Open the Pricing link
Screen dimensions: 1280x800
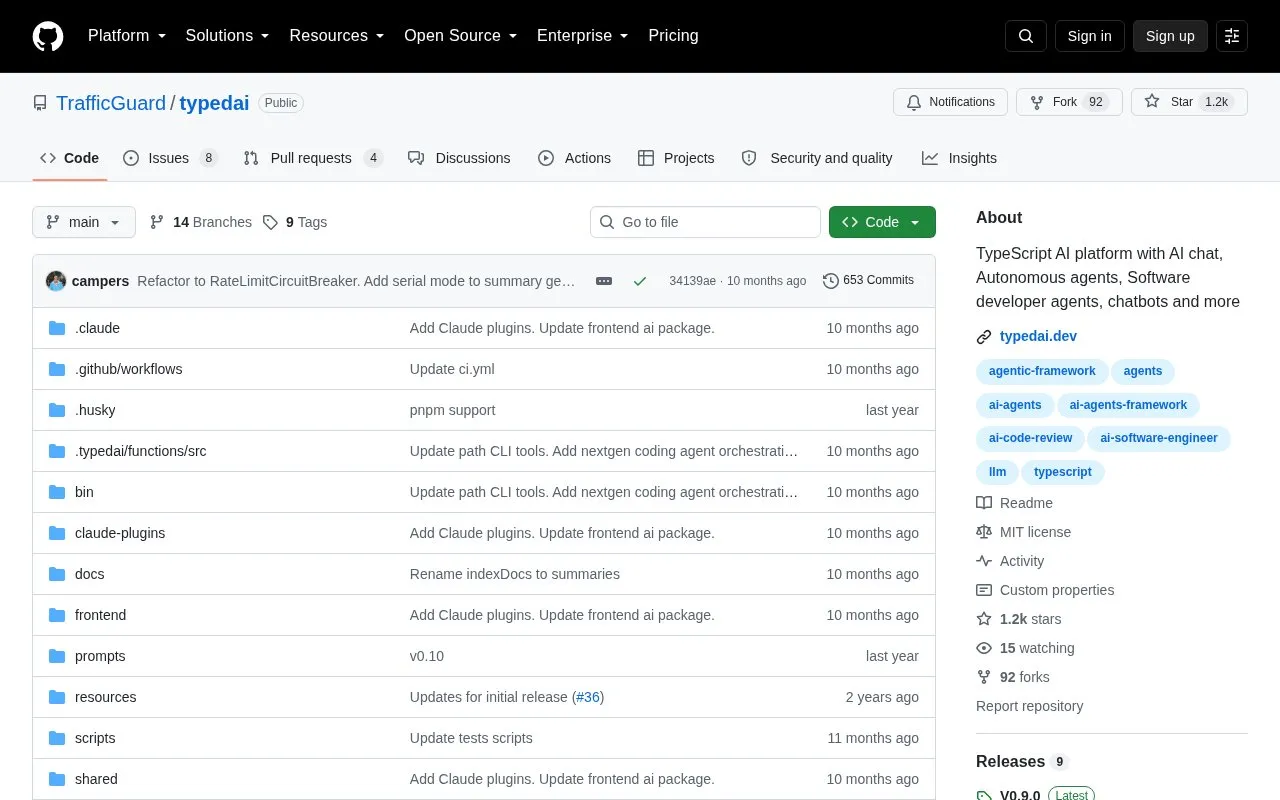click(673, 36)
